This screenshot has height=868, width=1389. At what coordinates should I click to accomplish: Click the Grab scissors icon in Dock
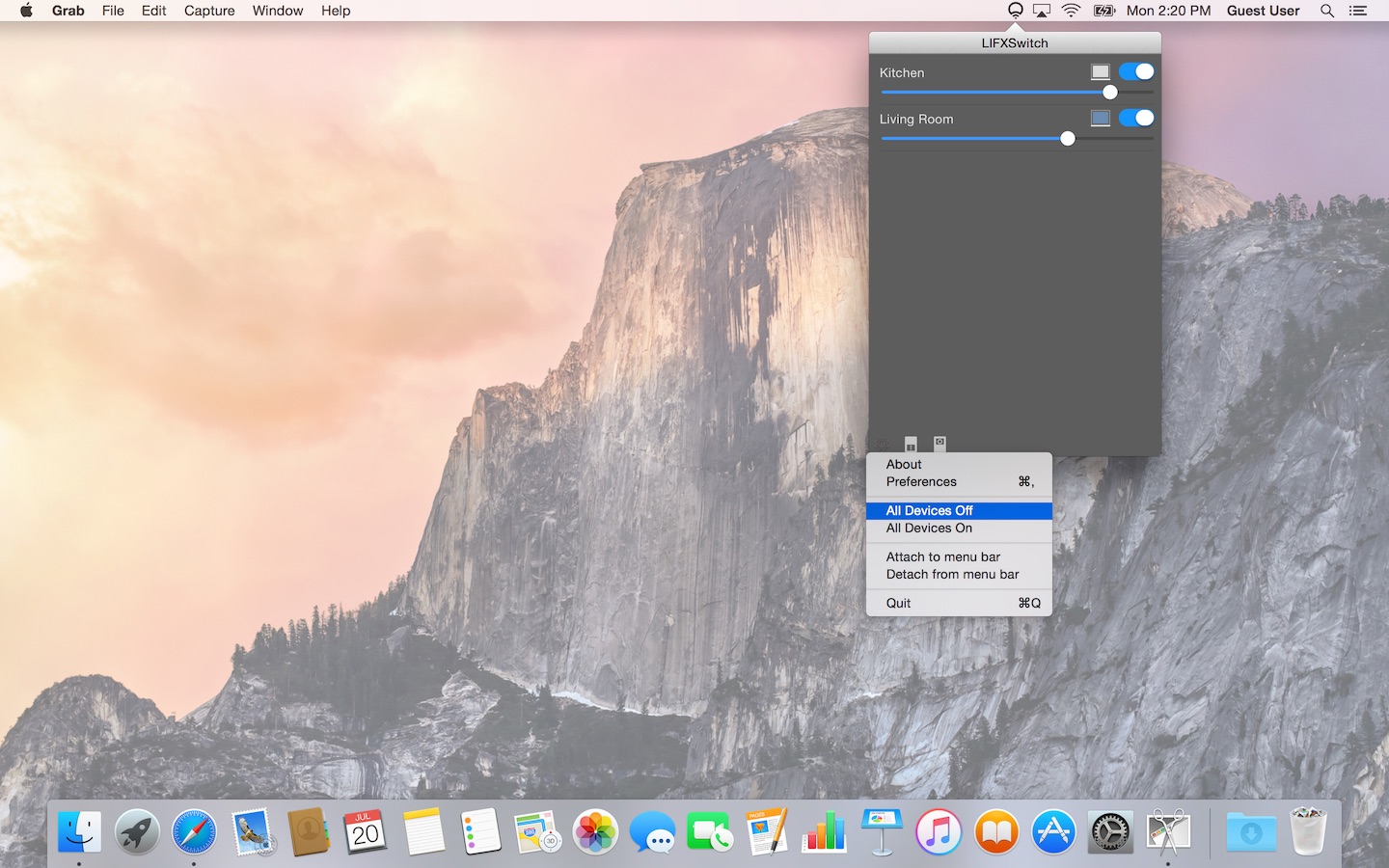tap(1168, 831)
